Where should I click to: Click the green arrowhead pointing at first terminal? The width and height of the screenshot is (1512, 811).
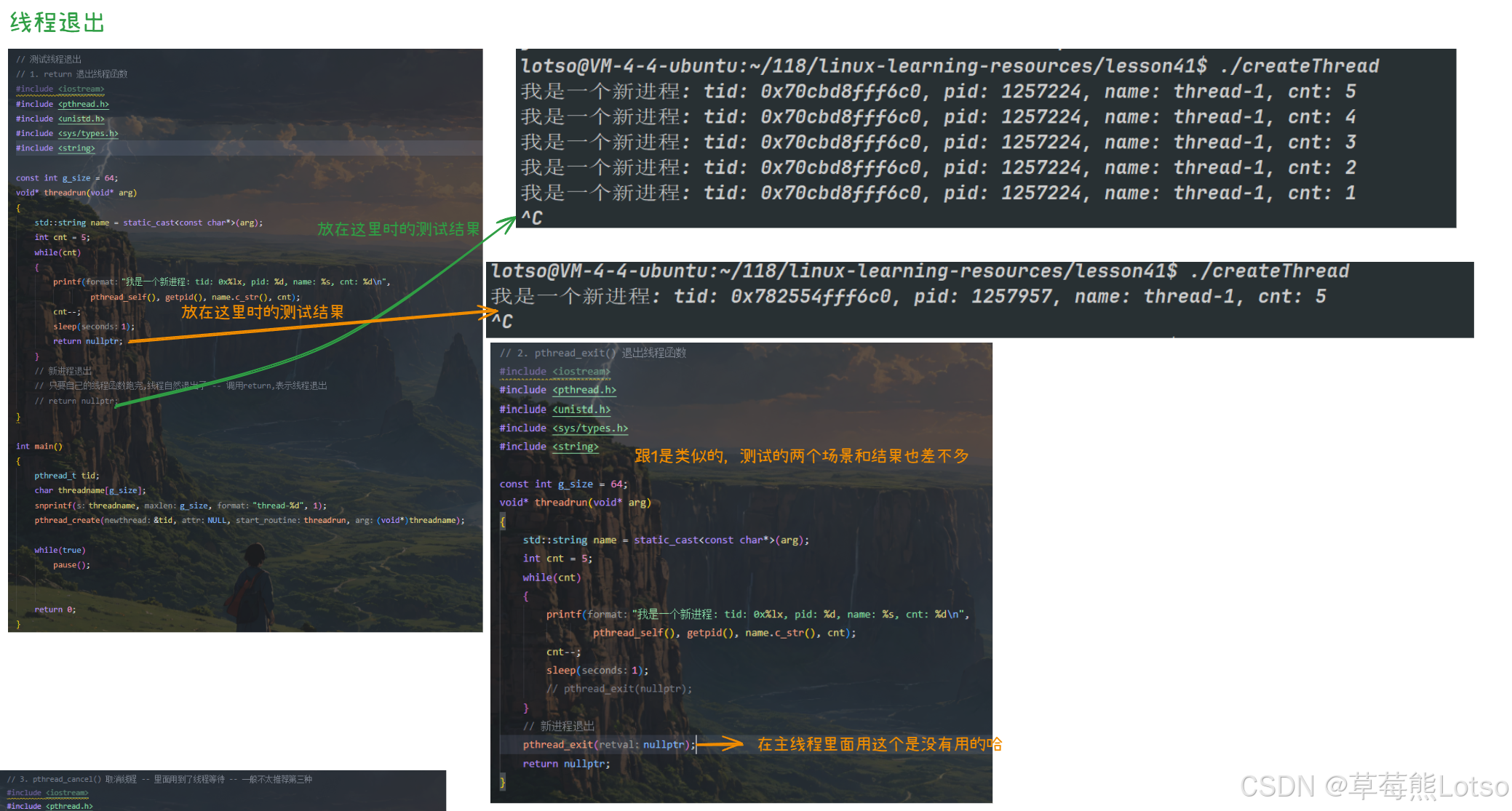[x=509, y=221]
